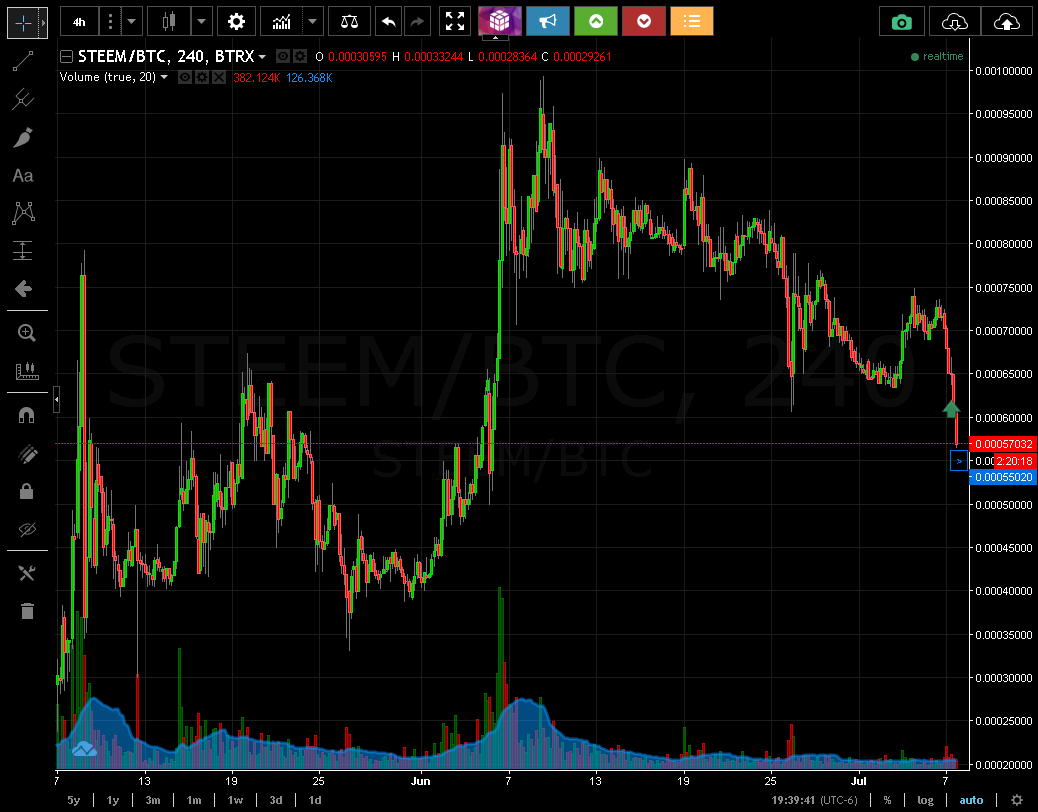This screenshot has width=1038, height=812.
Task: Expand the STEEM/BTC symbol dropdown arrow
Action: [x=262, y=58]
